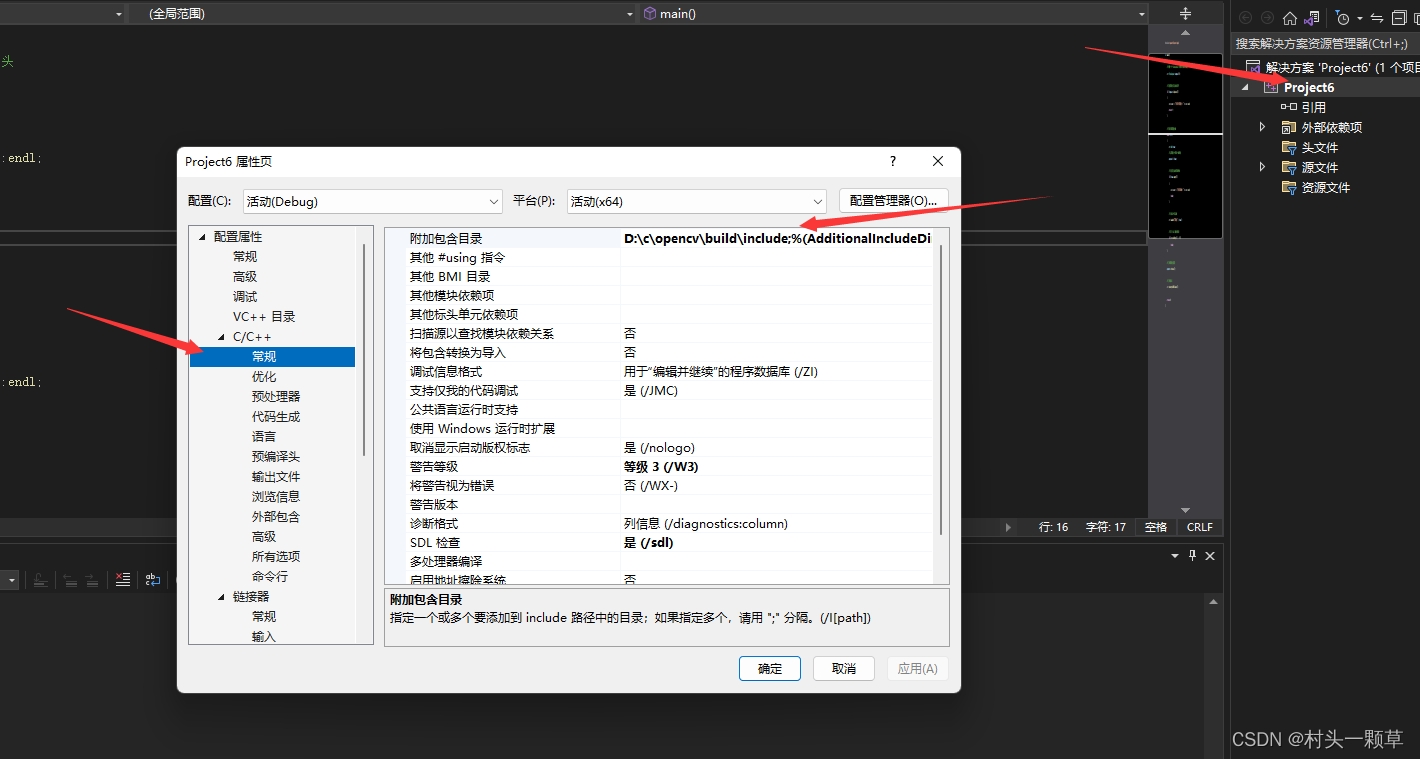Image resolution: width=1420 pixels, height=759 pixels.
Task: Toggle word wrap icon in output panel
Action: point(153,579)
